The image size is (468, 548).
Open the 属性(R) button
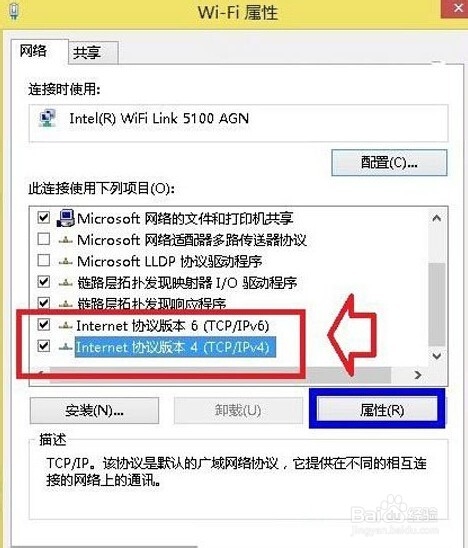(x=377, y=409)
